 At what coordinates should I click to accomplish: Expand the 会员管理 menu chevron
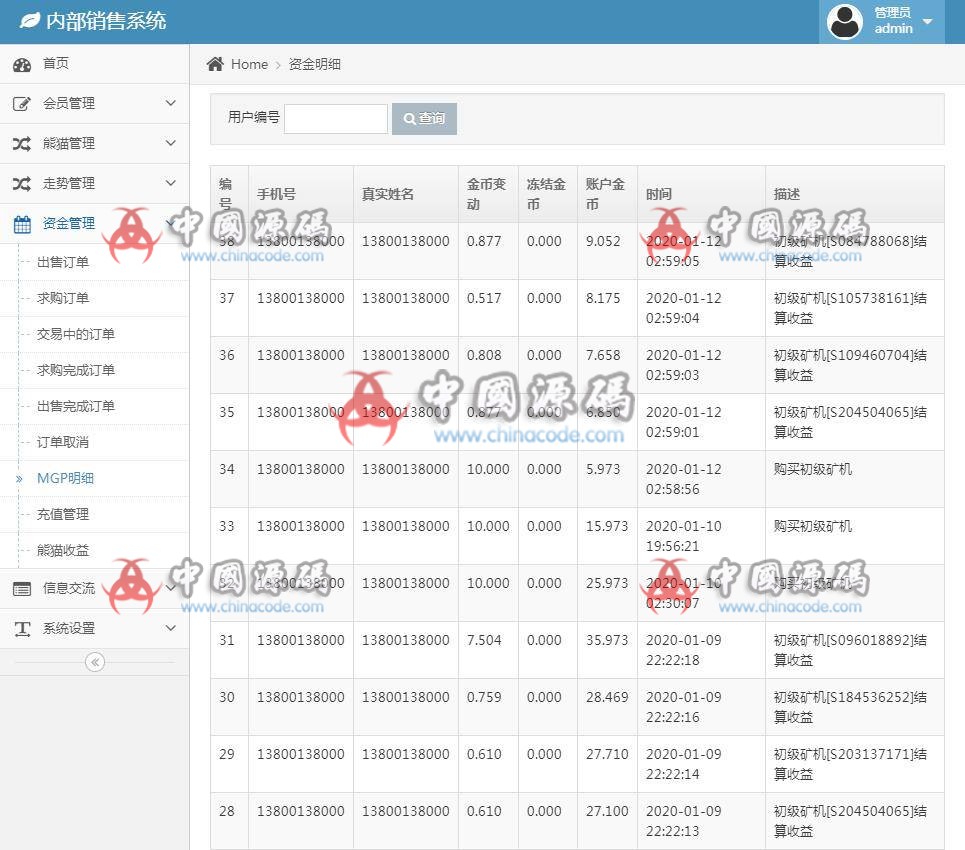170,103
